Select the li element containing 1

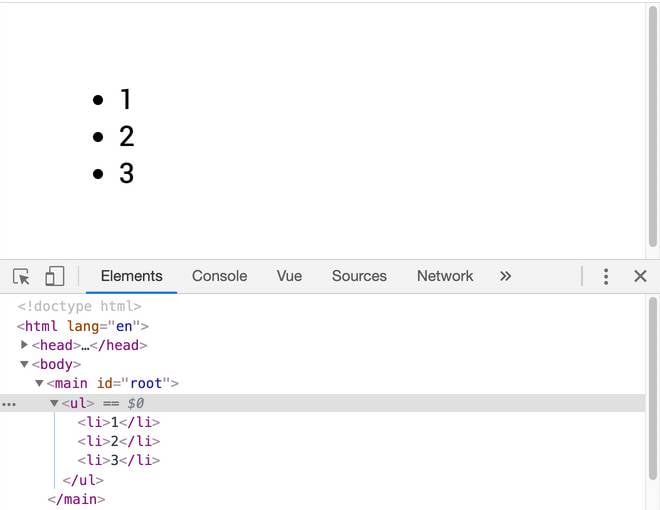[x=118, y=422]
